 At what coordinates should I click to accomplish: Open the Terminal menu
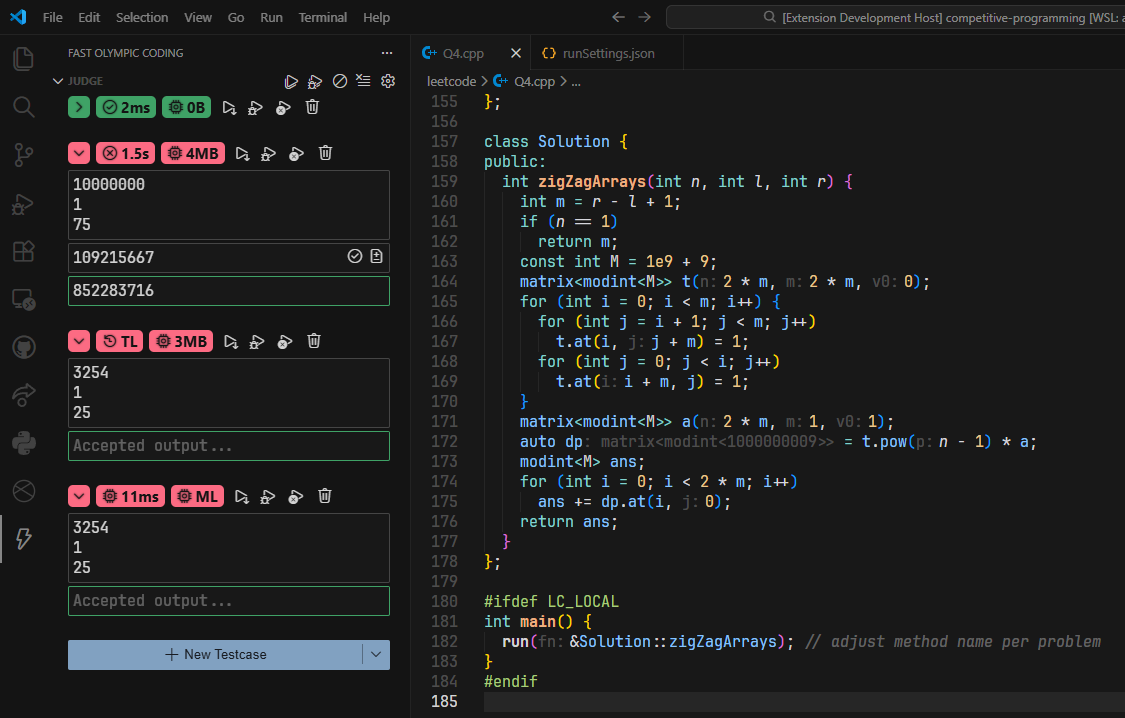(x=322, y=17)
